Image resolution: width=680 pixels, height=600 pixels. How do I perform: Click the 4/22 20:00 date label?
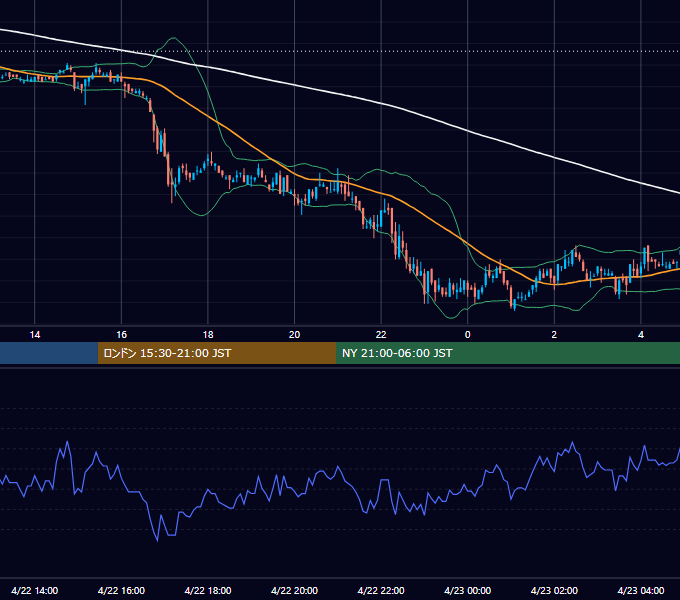click(x=294, y=591)
